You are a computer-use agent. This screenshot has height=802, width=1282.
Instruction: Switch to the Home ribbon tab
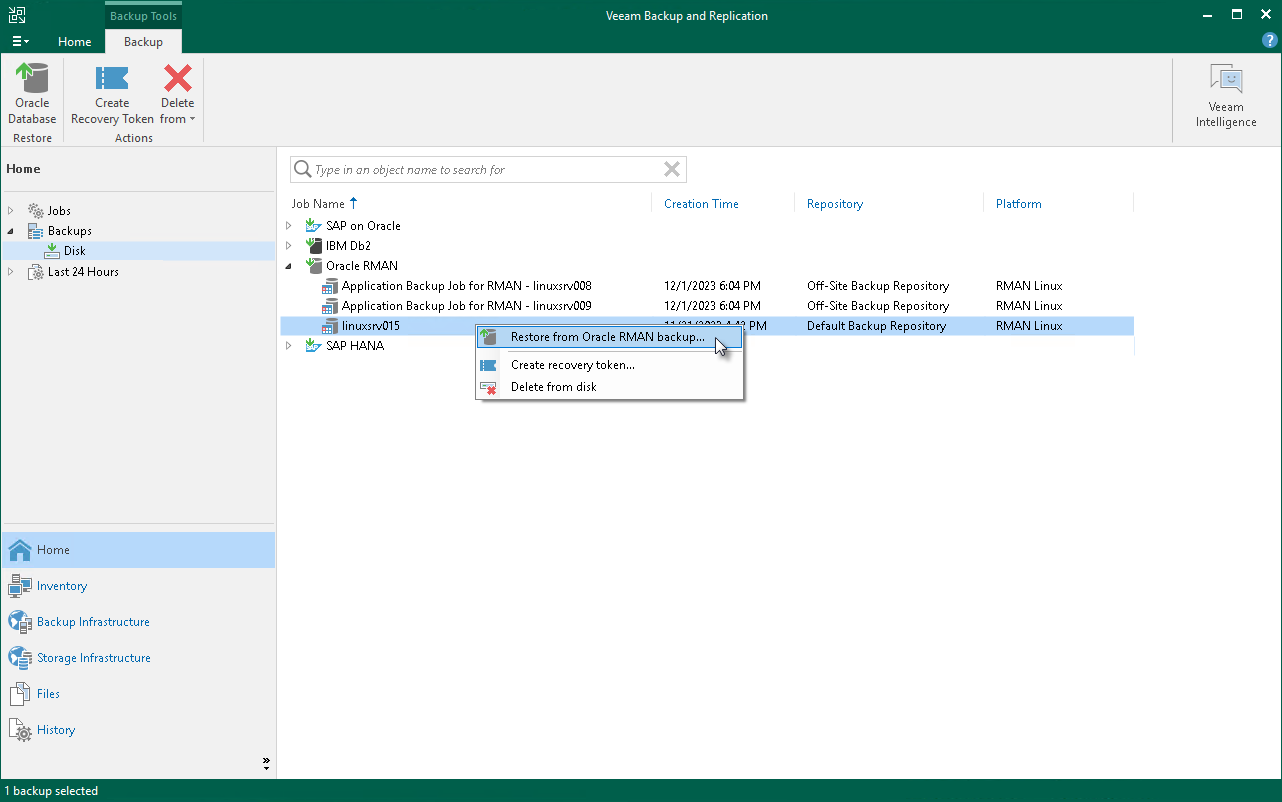tap(75, 42)
